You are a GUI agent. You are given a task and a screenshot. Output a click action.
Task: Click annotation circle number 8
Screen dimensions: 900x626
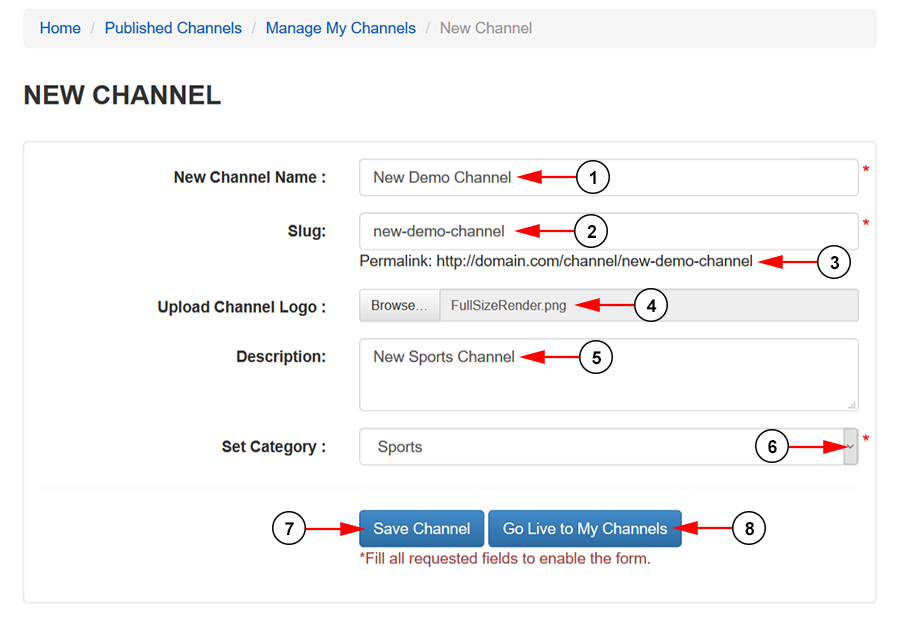(749, 528)
